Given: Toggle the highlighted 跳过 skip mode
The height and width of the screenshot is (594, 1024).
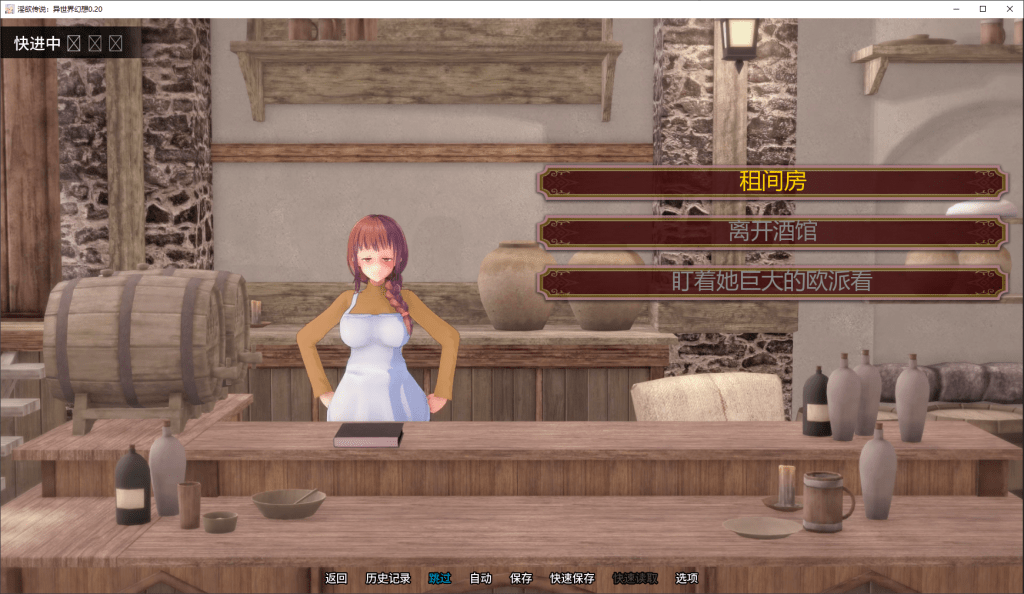Looking at the screenshot, I should pos(440,578).
